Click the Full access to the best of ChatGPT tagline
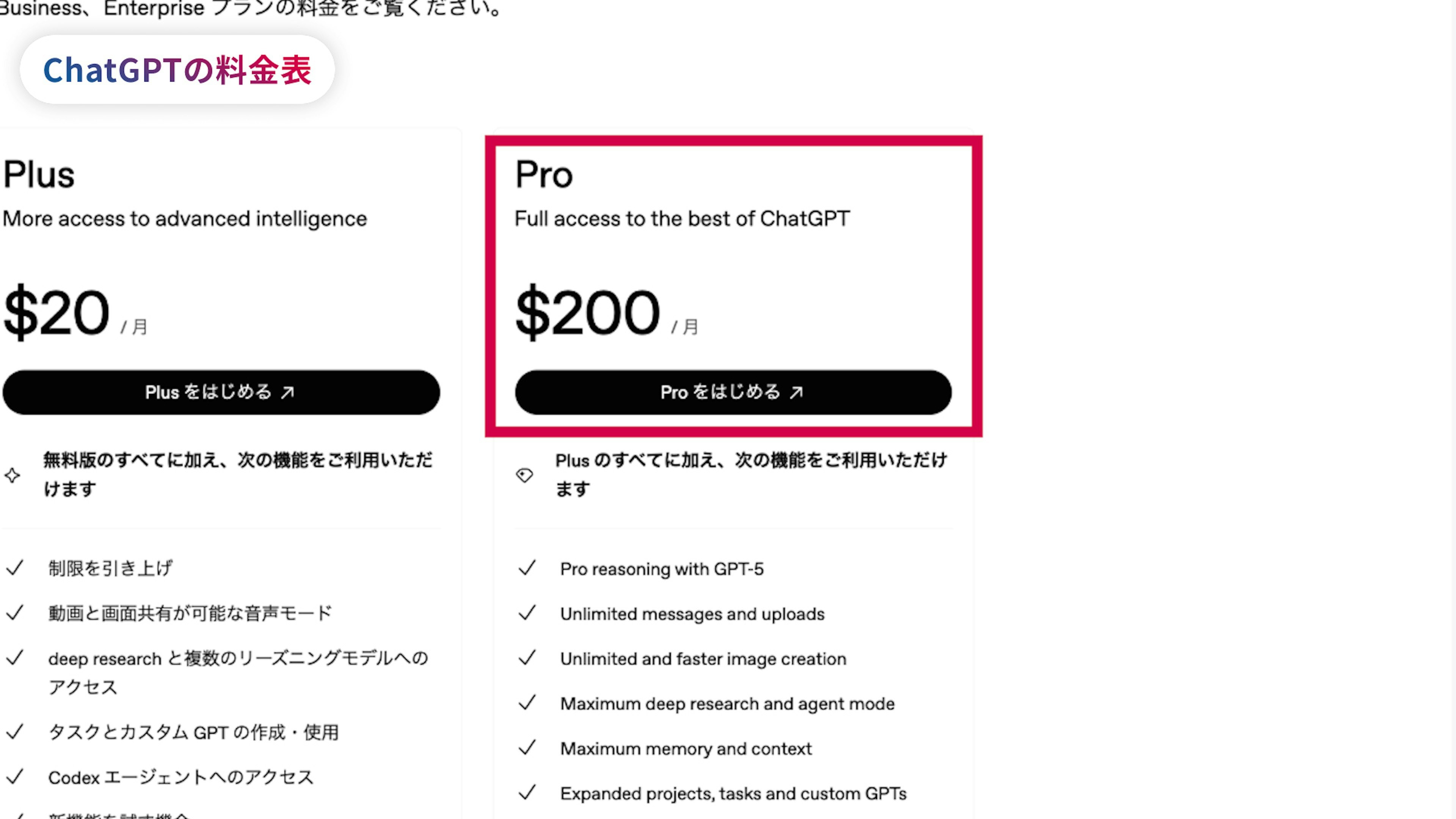Image resolution: width=1456 pixels, height=819 pixels. (x=682, y=219)
